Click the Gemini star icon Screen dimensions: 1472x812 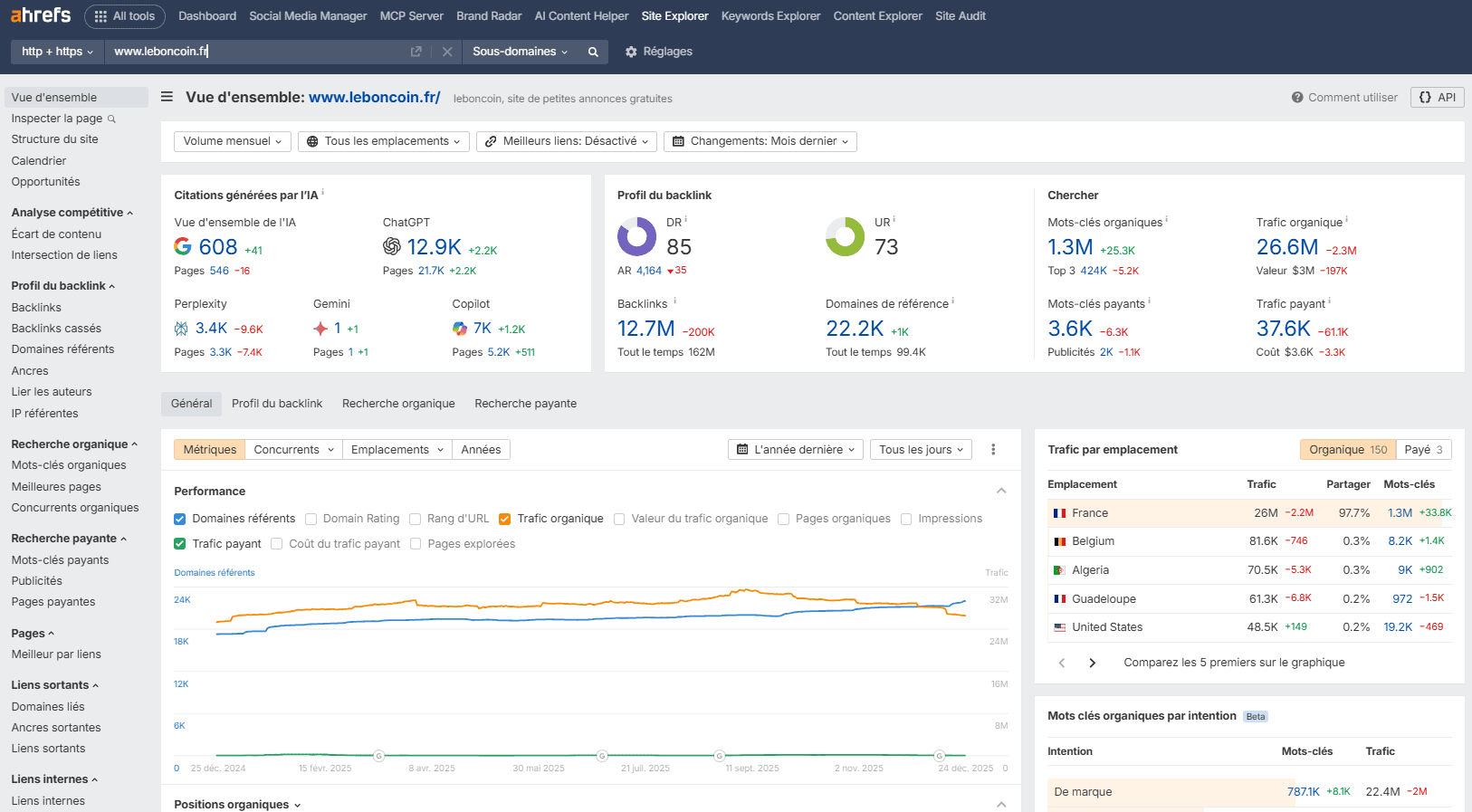tap(320, 329)
